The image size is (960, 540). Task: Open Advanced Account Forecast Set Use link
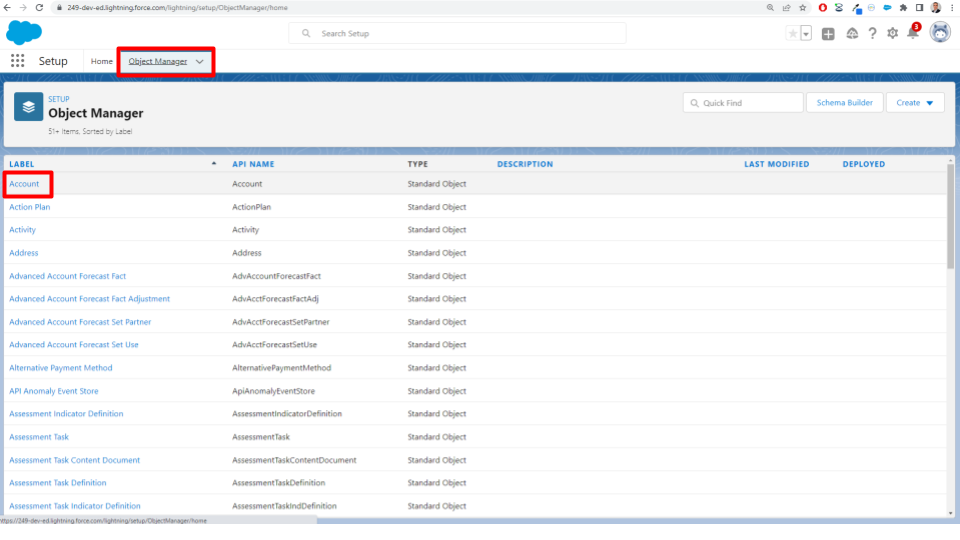73,345
